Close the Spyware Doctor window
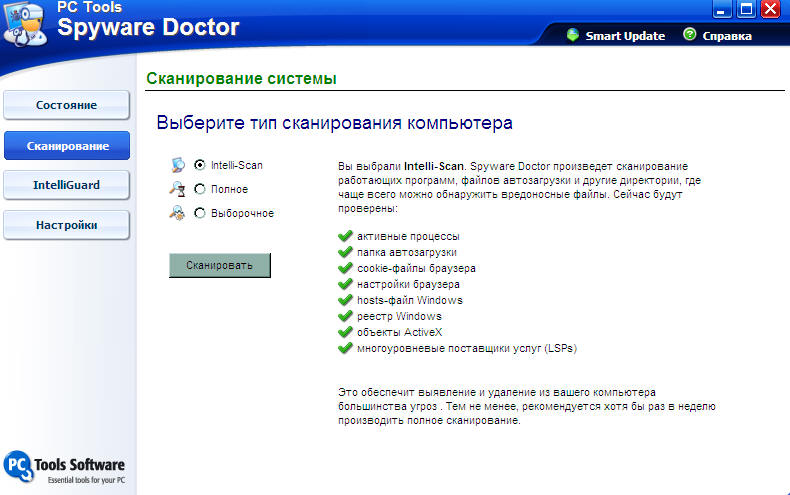Viewport: 790px width, 495px height. (x=771, y=9)
